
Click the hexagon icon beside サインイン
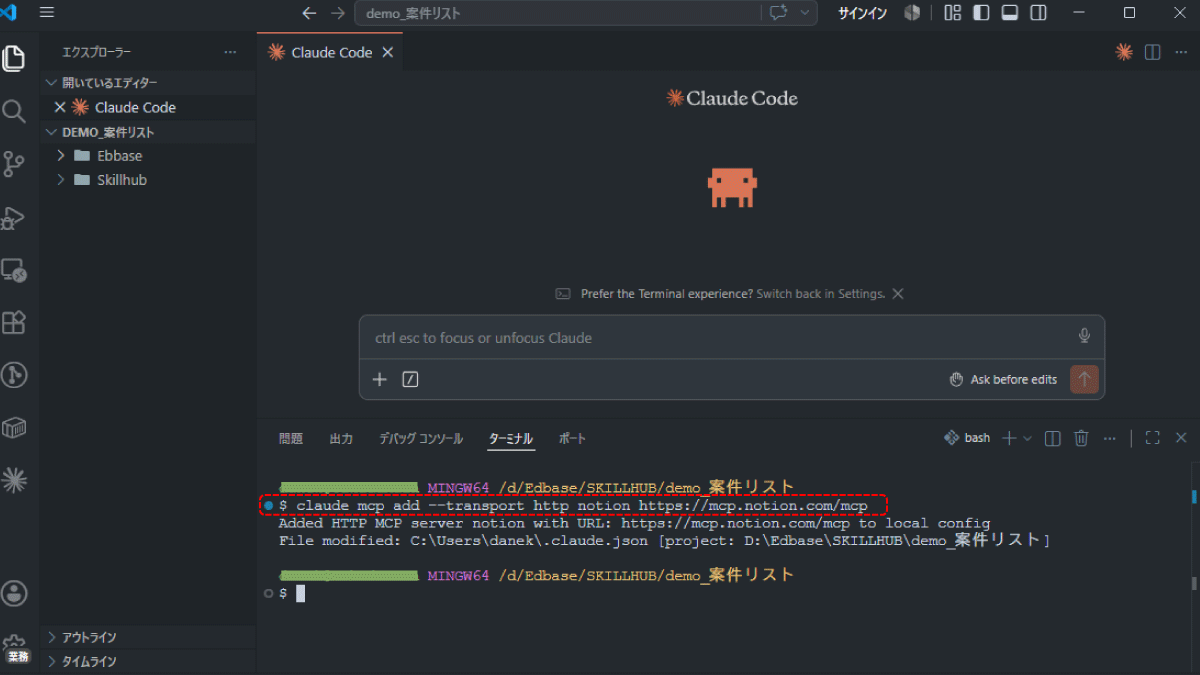pos(912,13)
